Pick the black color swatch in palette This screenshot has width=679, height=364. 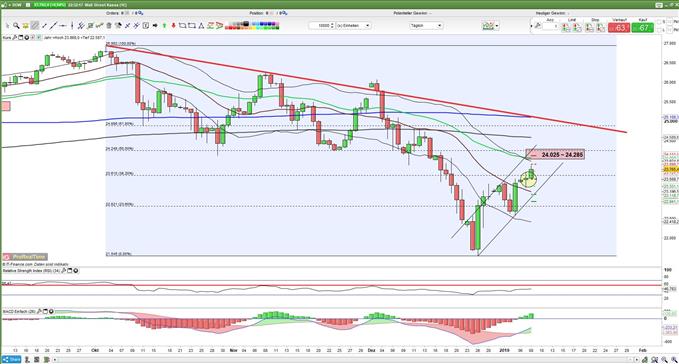[x=246, y=23]
